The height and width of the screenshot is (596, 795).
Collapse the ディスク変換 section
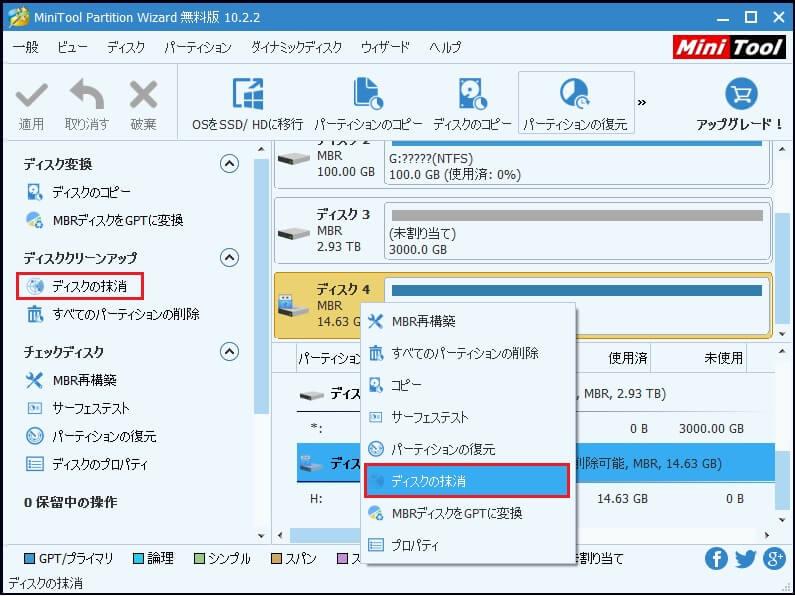tap(229, 164)
